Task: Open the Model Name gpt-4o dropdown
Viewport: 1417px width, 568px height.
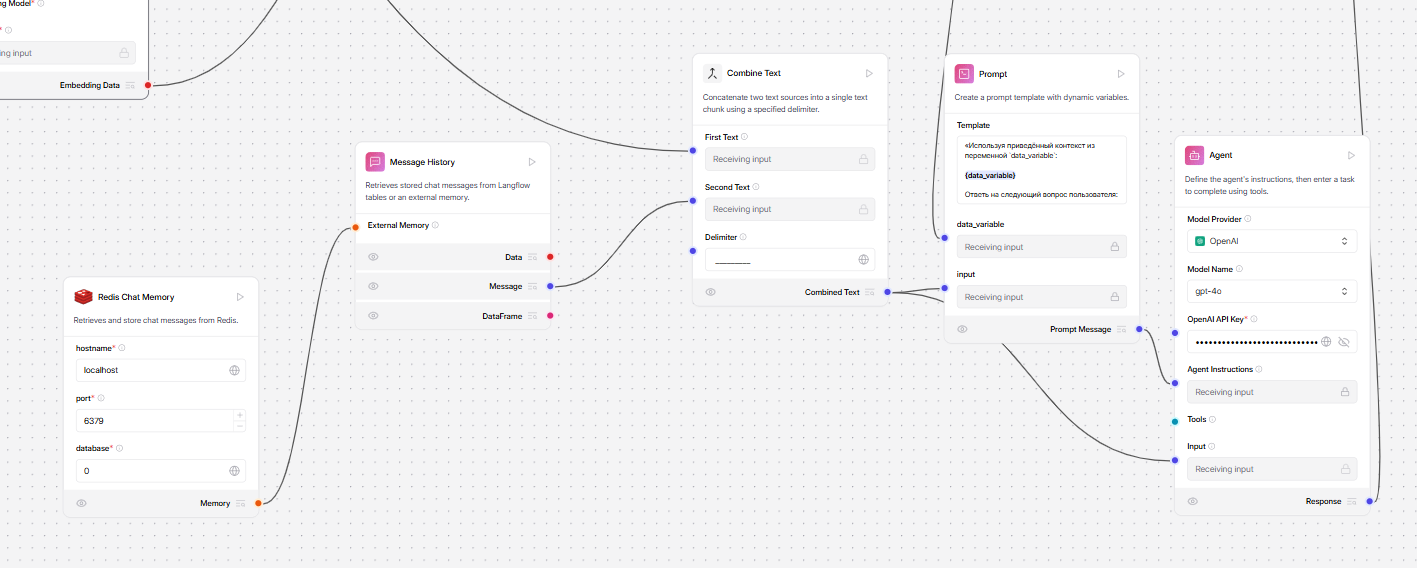Action: pyautogui.click(x=1271, y=291)
